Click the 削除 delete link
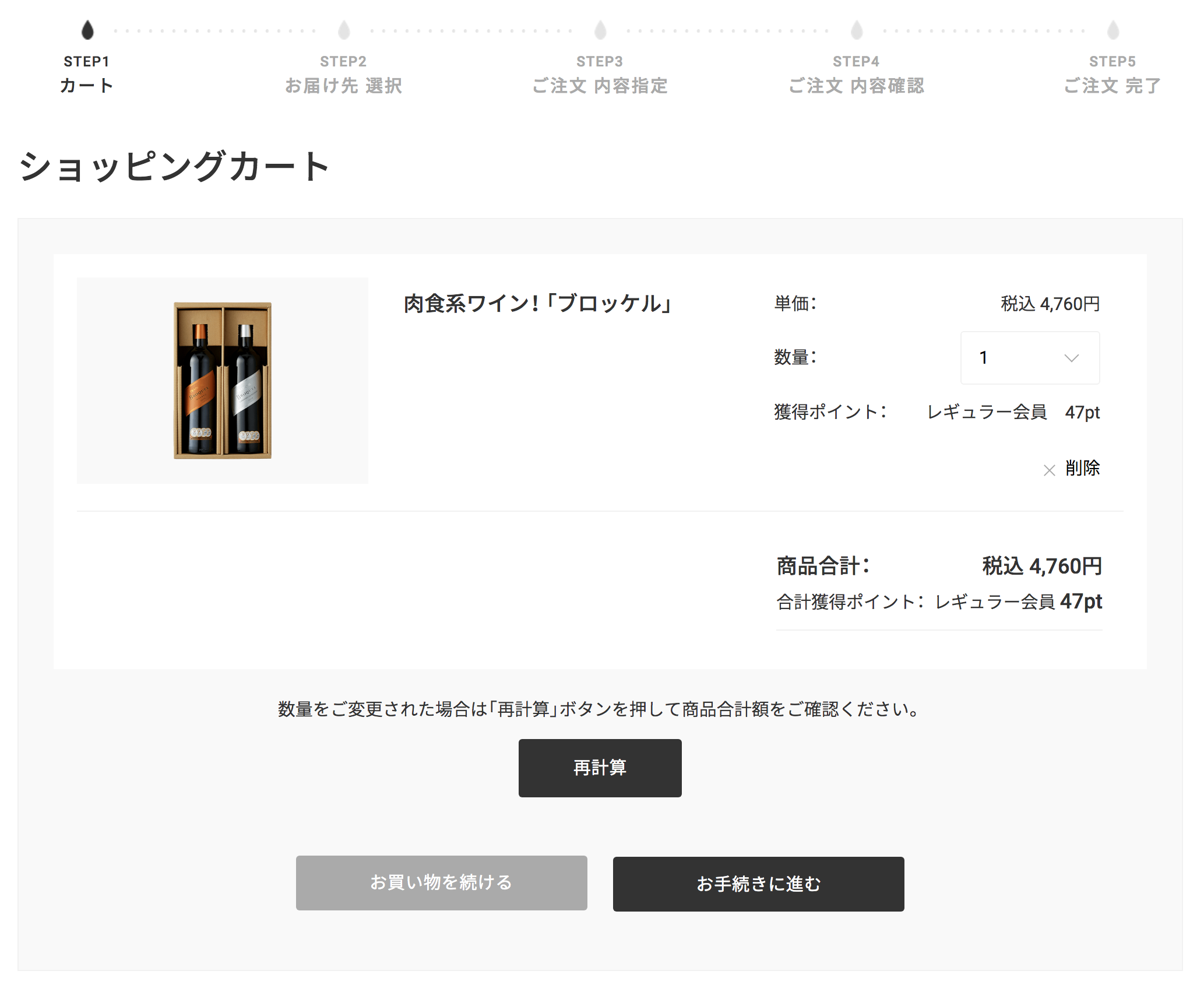The image size is (1204, 992). coord(1082,468)
